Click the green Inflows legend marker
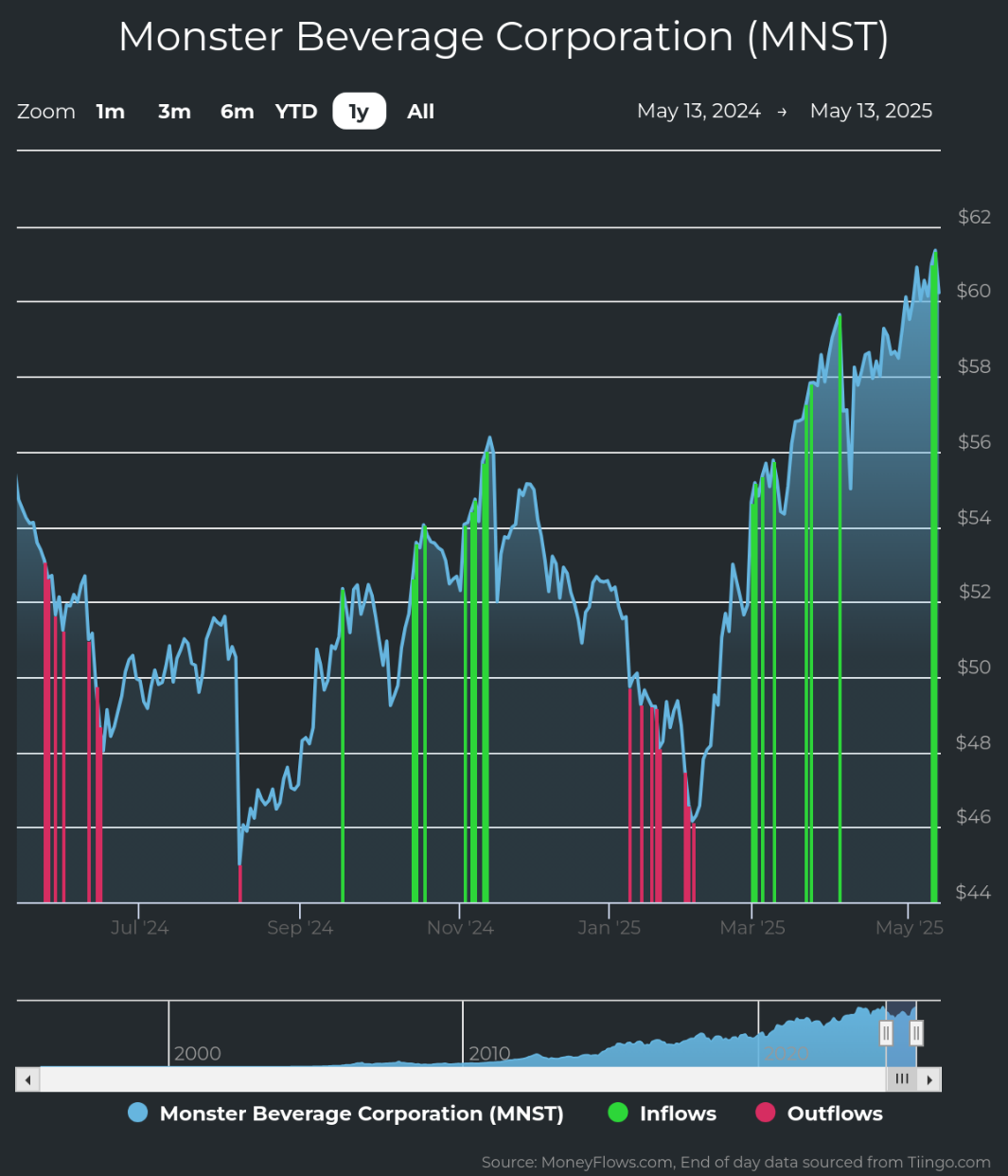The height and width of the screenshot is (1176, 1008). pos(617,1114)
